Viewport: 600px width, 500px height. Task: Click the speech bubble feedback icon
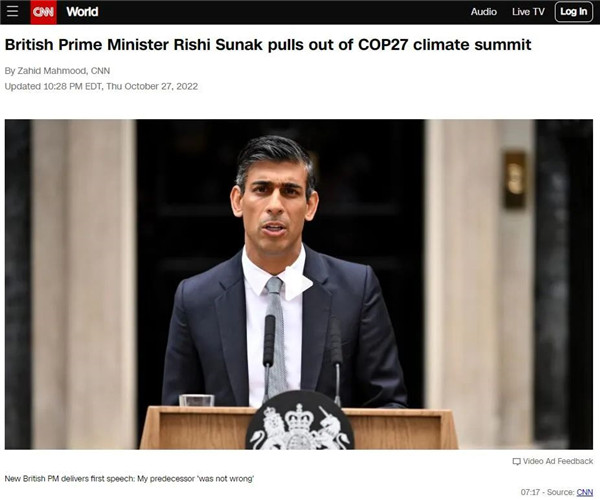click(517, 461)
